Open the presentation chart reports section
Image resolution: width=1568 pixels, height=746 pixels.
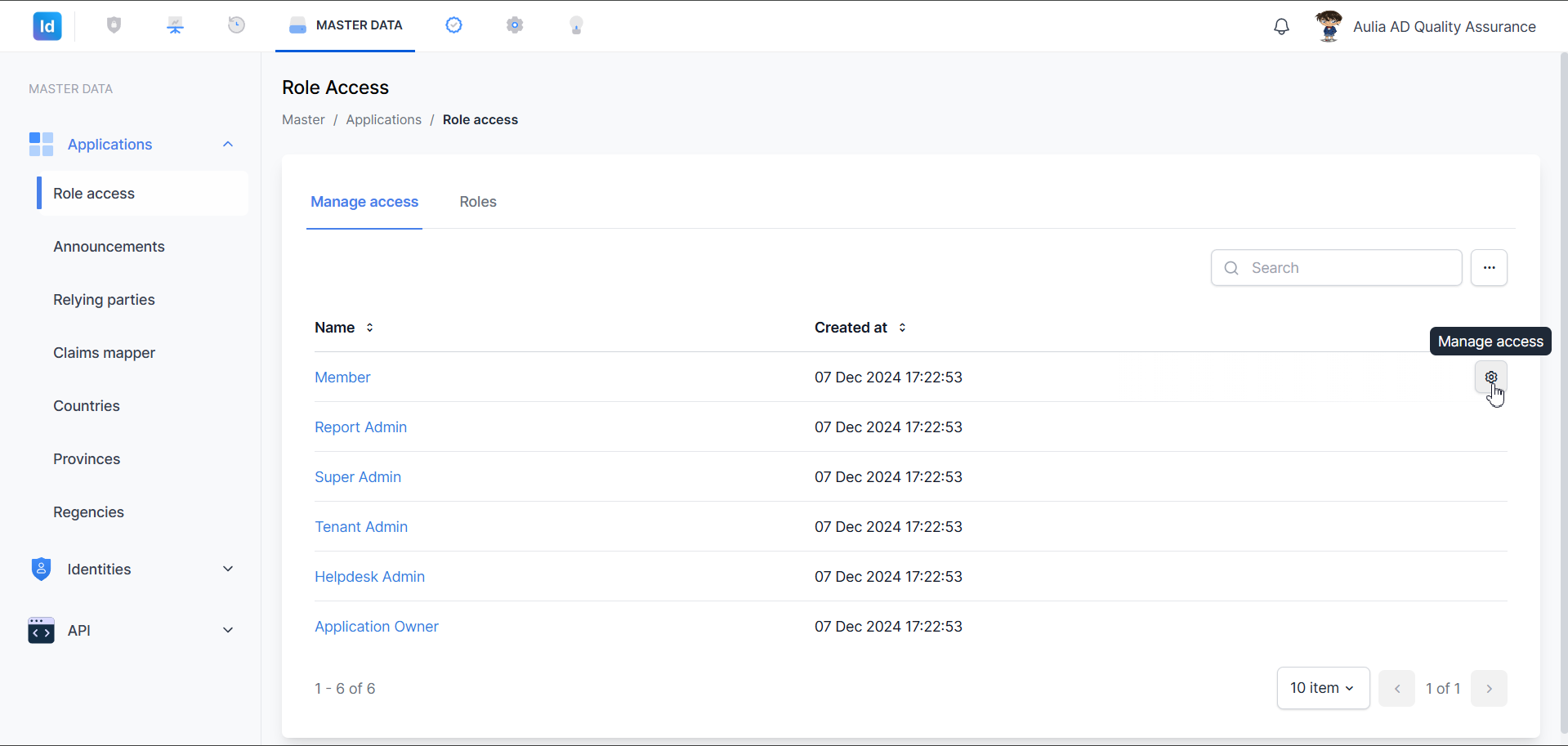[176, 25]
